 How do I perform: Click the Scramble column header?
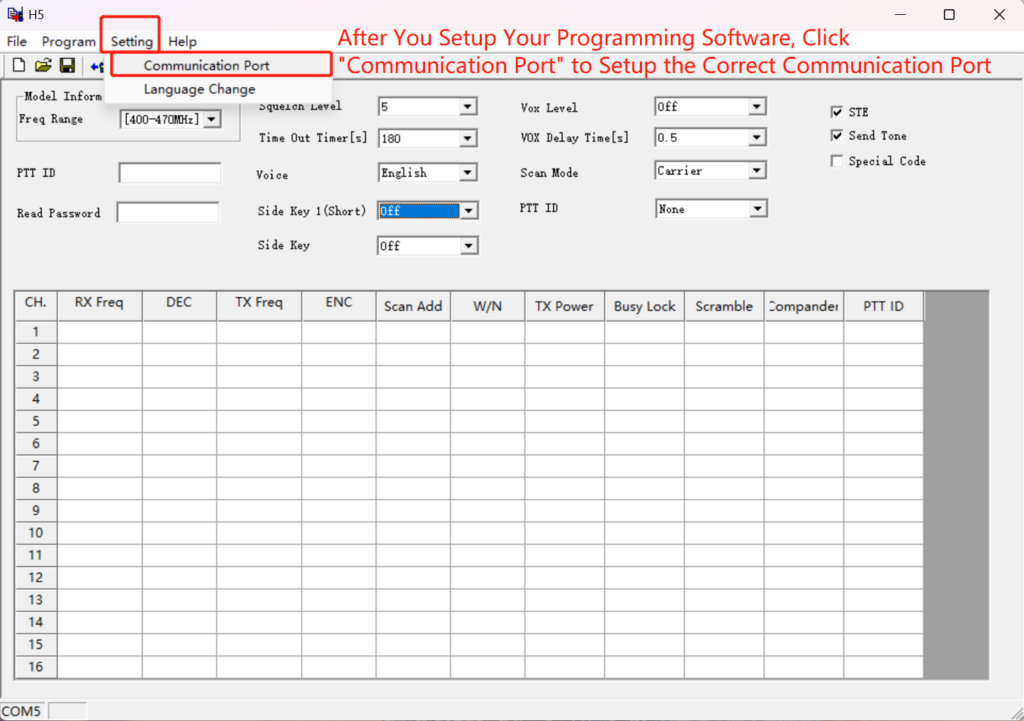coord(724,306)
